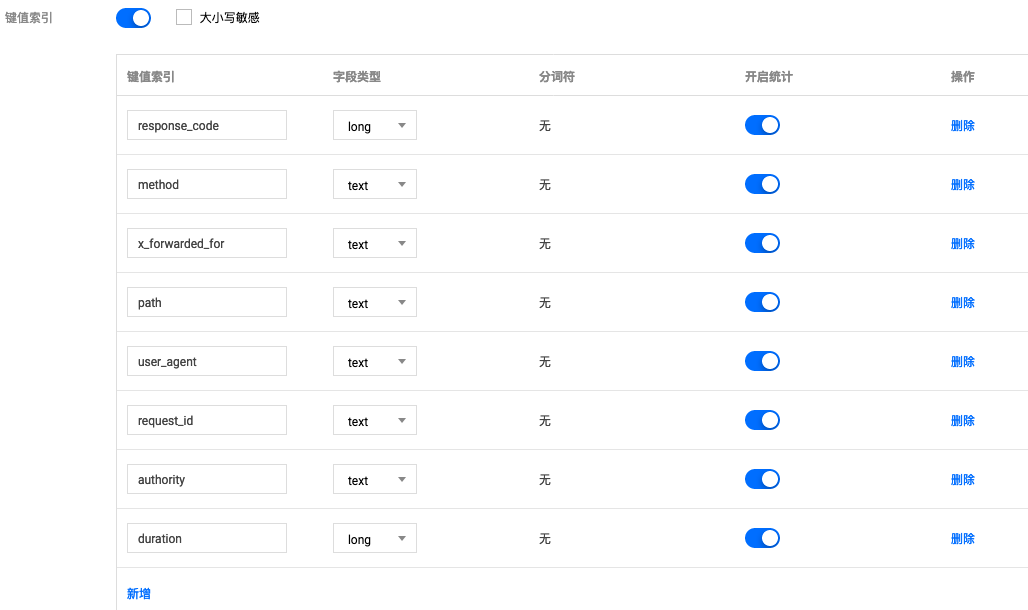Click 无 delimiter cell in response_code row
This screenshot has width=1028, height=610.
(x=545, y=126)
